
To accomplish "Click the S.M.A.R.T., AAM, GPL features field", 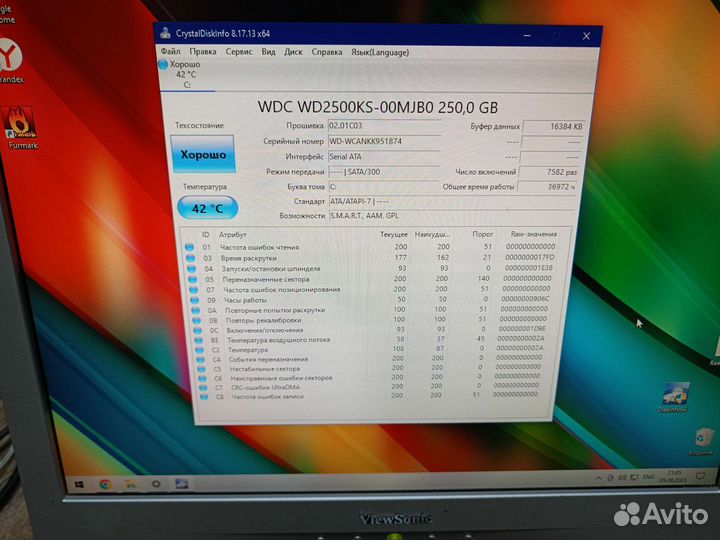I will pos(452,215).
